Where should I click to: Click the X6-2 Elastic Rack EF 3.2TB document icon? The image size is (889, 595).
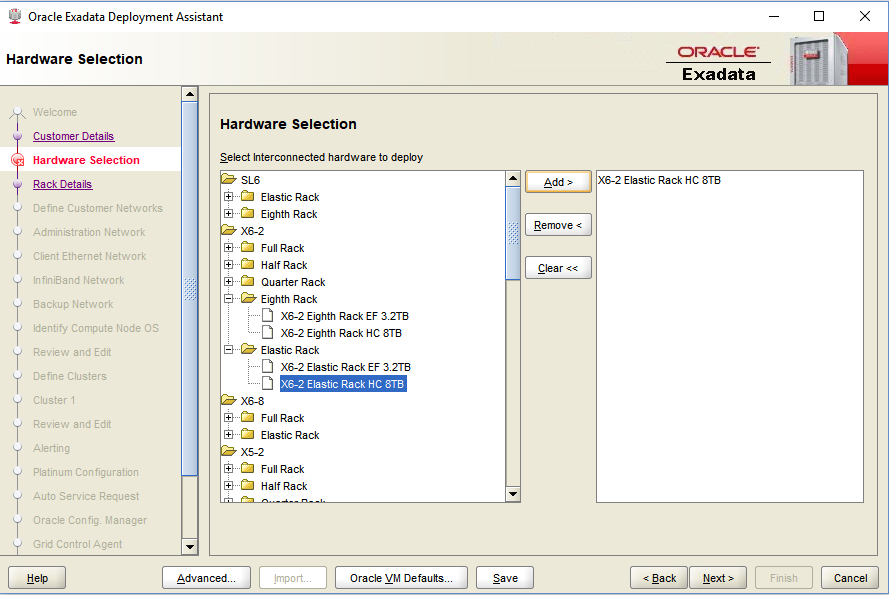coord(267,367)
